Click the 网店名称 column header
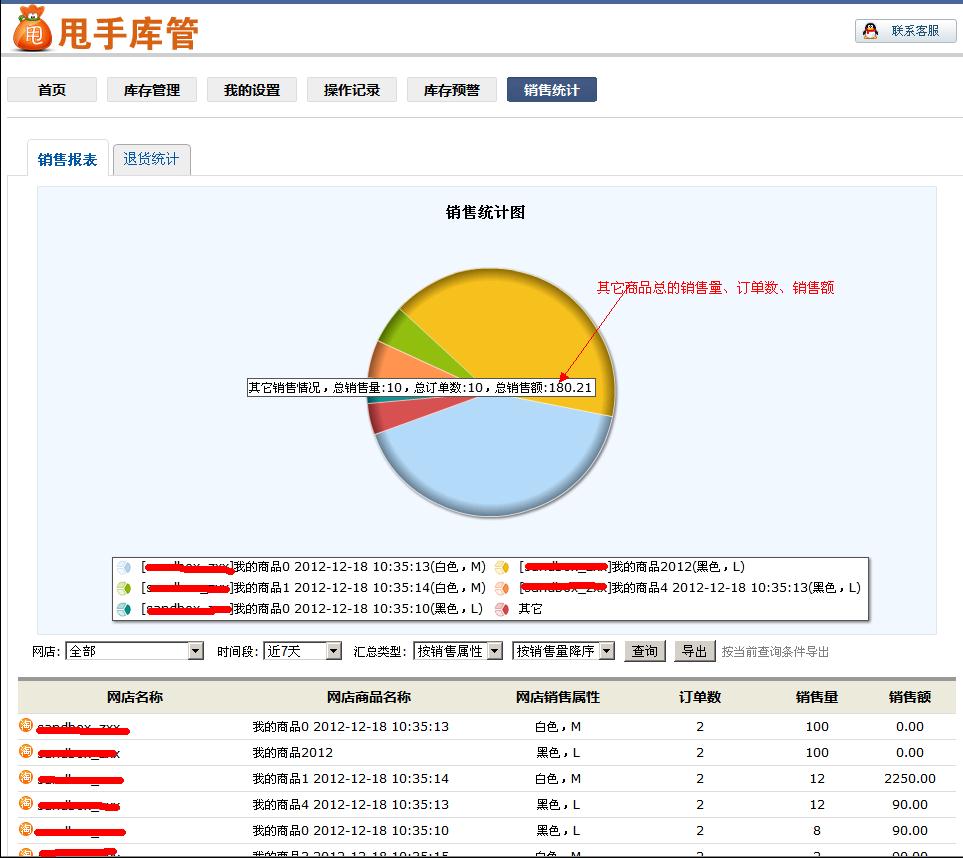This screenshot has height=858, width=963. [x=135, y=696]
